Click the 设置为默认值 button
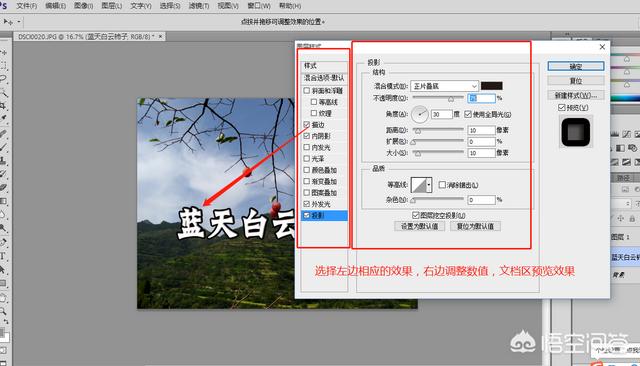Screen dimensions: 640x366 coord(420,226)
